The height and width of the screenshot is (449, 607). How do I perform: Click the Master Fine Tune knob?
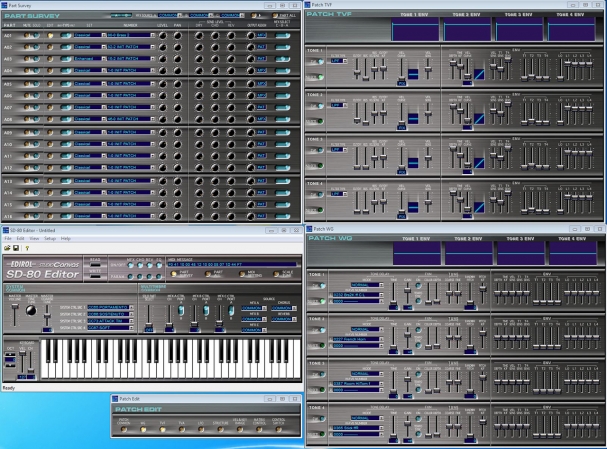pyautogui.click(x=31, y=310)
